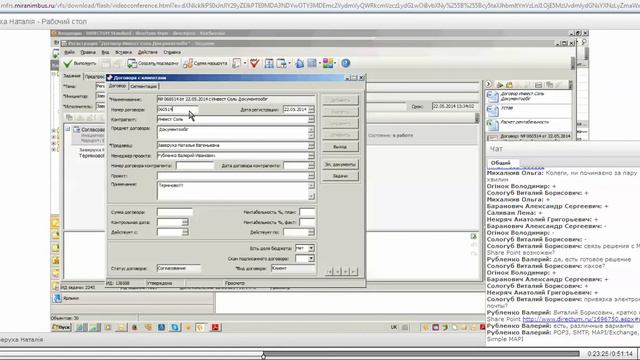Select the Задание tab in task window
The width and height of the screenshot is (640, 360).
[72, 76]
